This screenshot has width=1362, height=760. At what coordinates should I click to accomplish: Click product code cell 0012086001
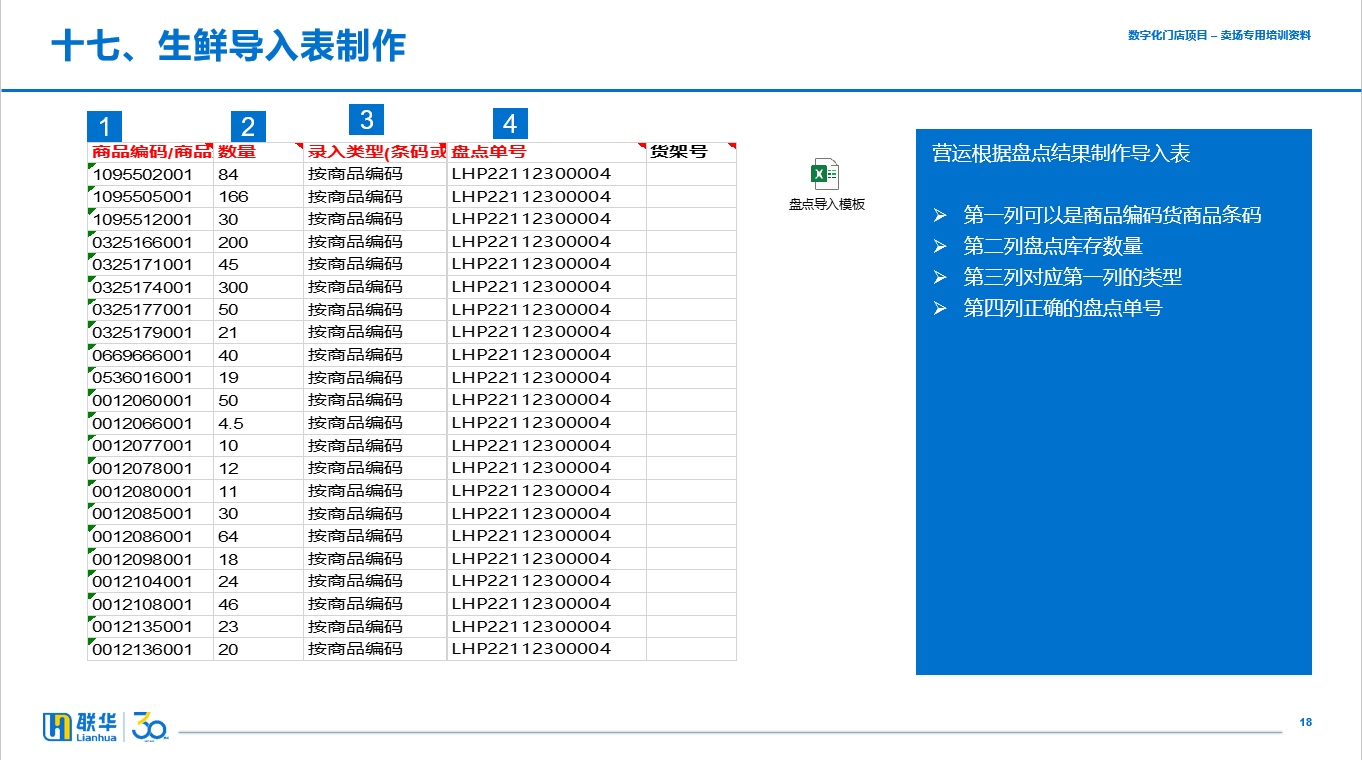(151, 536)
